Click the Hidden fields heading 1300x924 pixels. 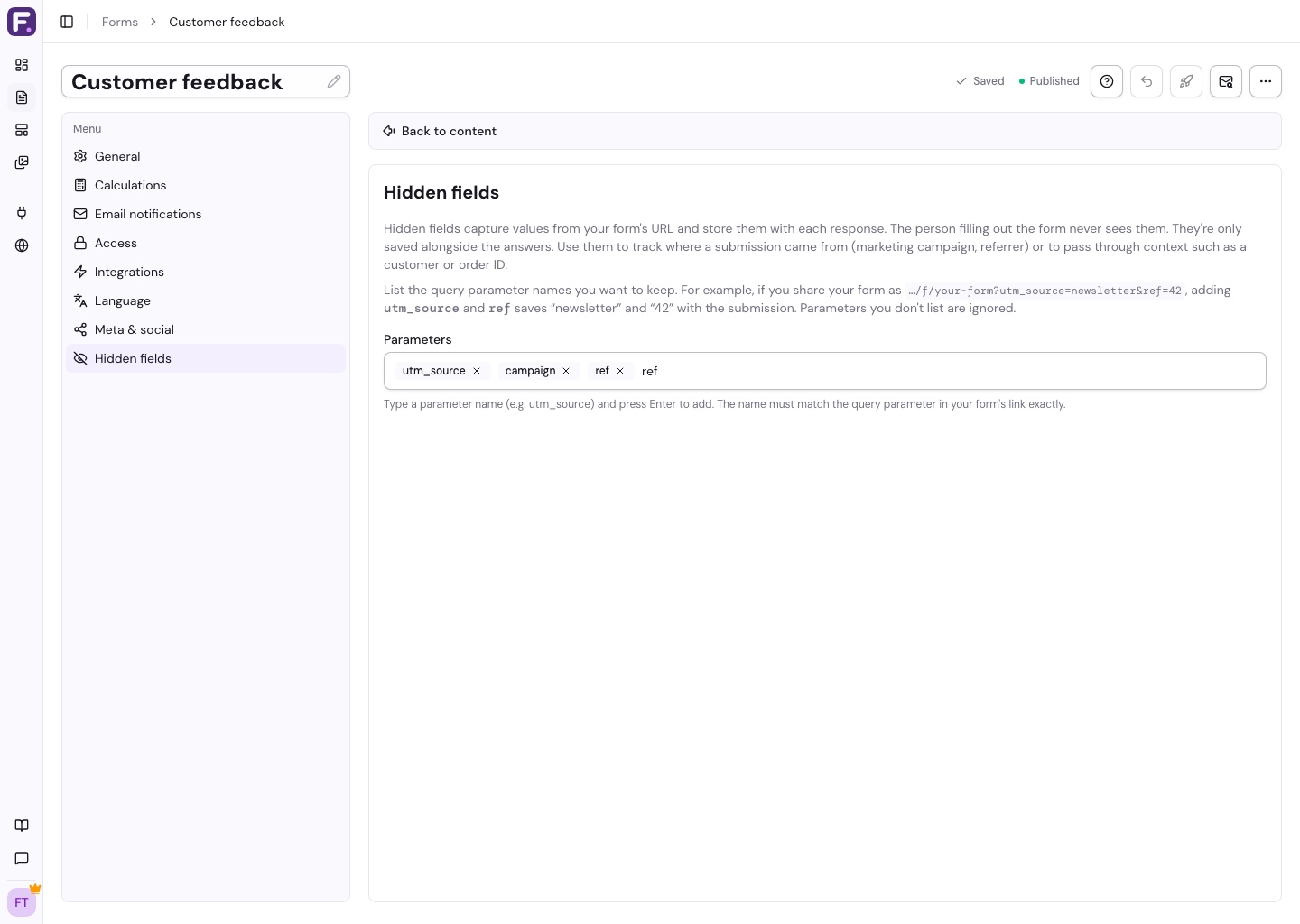coord(441,192)
